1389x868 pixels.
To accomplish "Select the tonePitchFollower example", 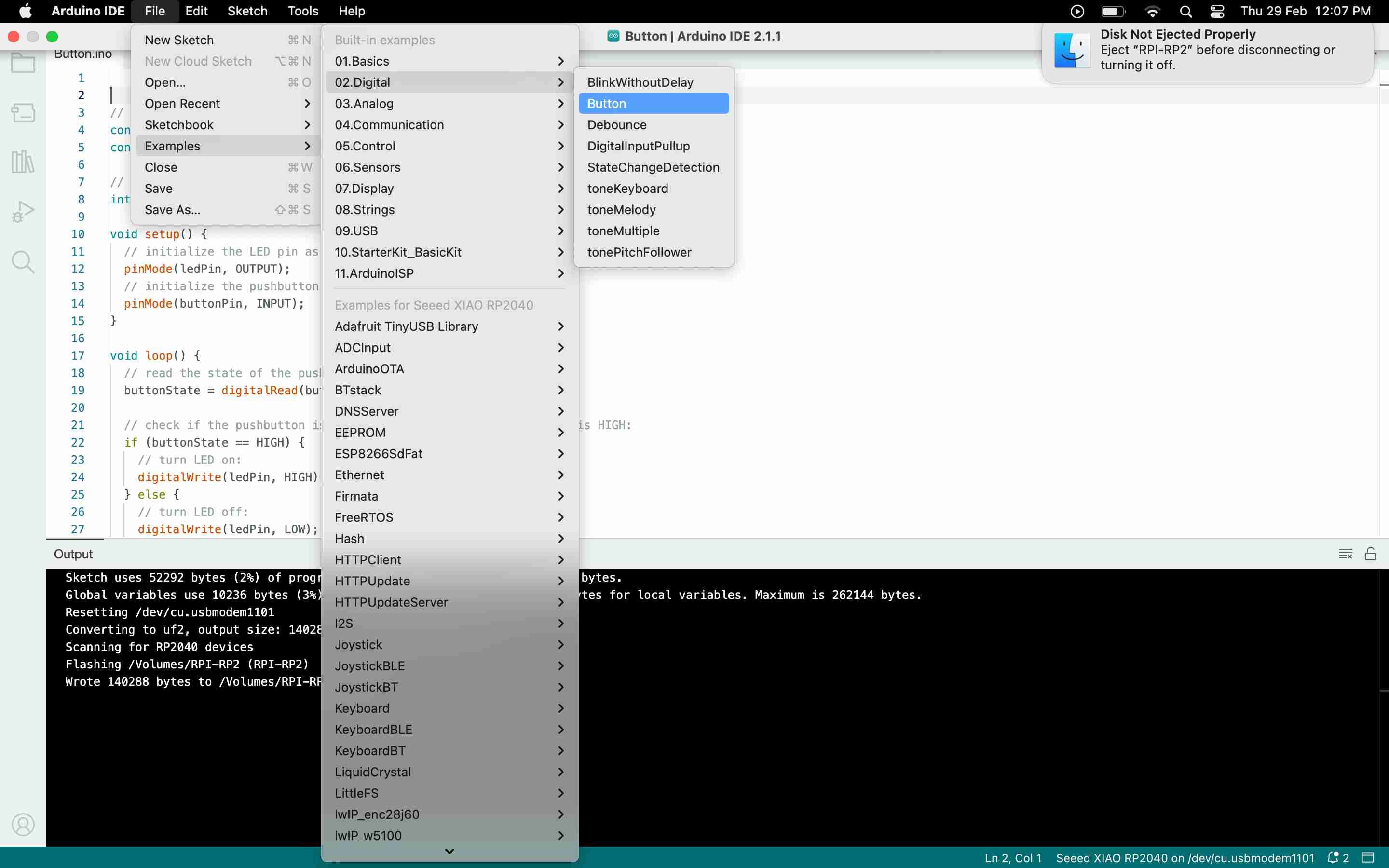I will click(654, 252).
